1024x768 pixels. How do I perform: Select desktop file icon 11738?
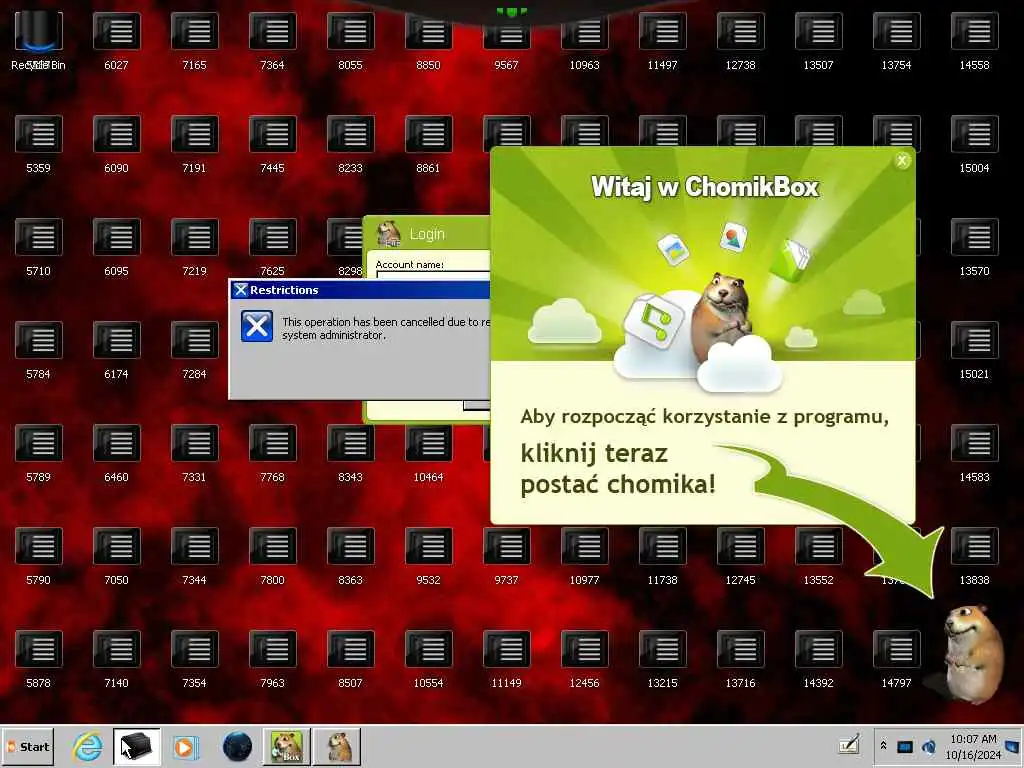coord(662,556)
